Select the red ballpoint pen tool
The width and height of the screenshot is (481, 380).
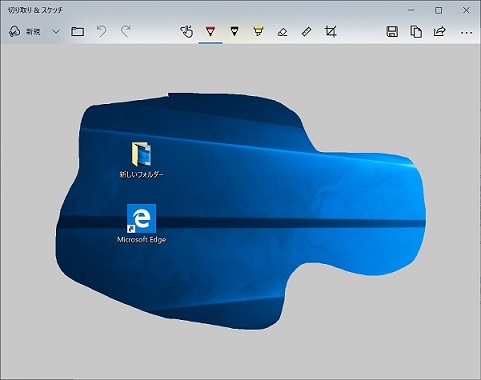pyautogui.click(x=210, y=32)
